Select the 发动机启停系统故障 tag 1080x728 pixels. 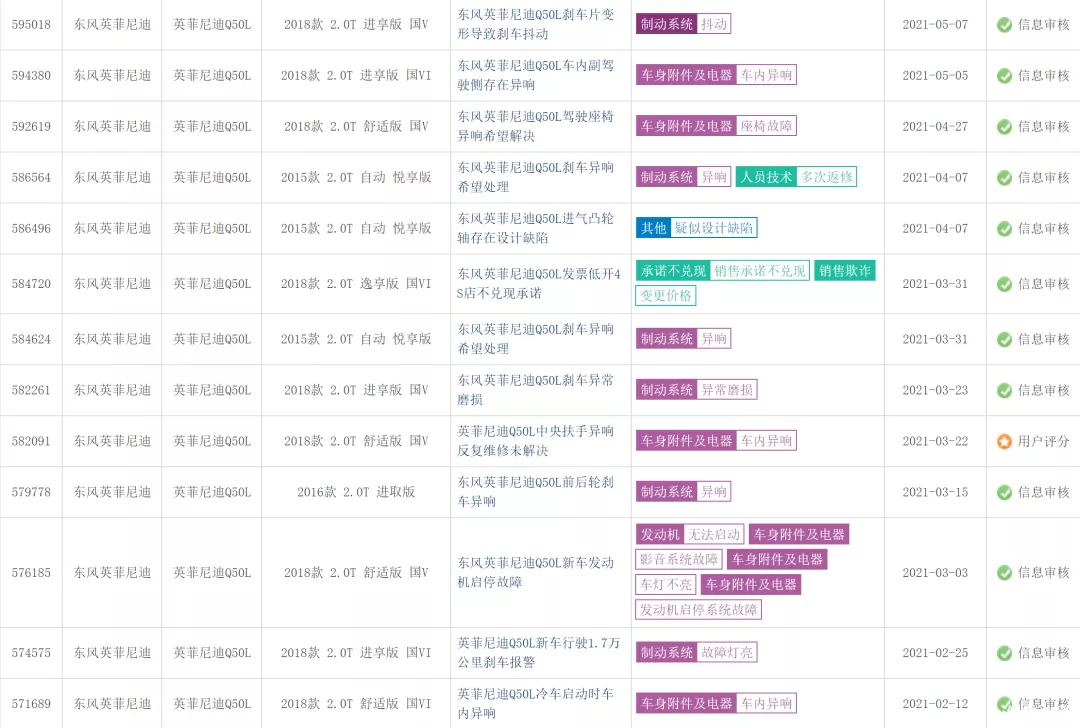point(698,610)
